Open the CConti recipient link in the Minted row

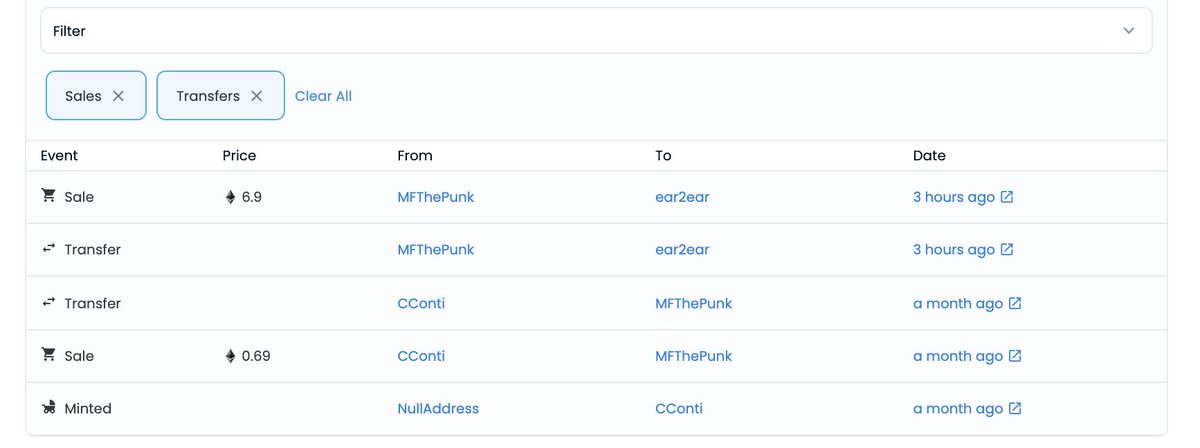pyautogui.click(x=679, y=409)
